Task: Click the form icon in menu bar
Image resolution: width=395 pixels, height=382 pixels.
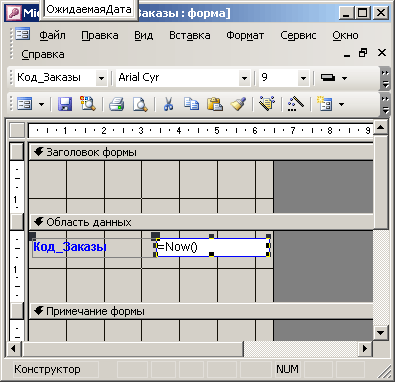Action: click(22, 34)
